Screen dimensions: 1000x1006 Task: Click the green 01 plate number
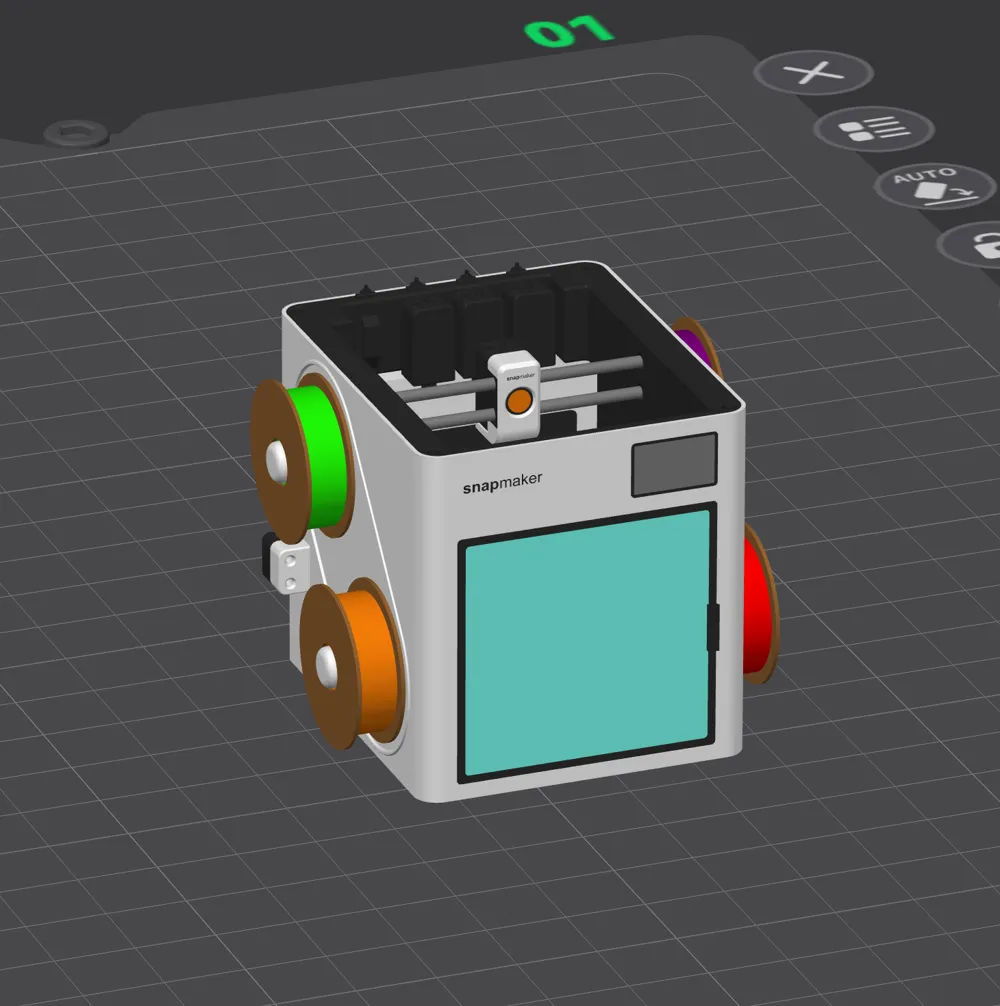click(x=569, y=31)
